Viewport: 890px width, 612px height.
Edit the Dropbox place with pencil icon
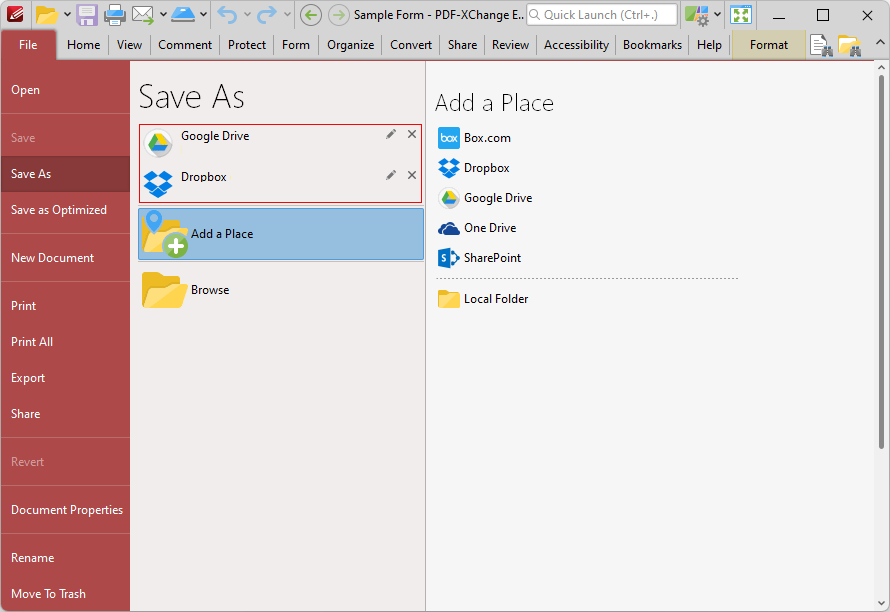click(391, 175)
